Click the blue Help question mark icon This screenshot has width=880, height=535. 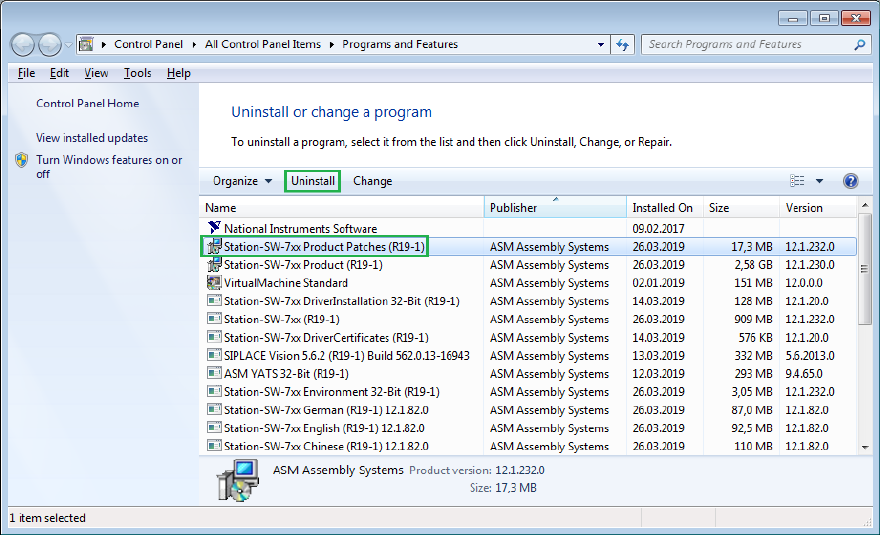(850, 181)
